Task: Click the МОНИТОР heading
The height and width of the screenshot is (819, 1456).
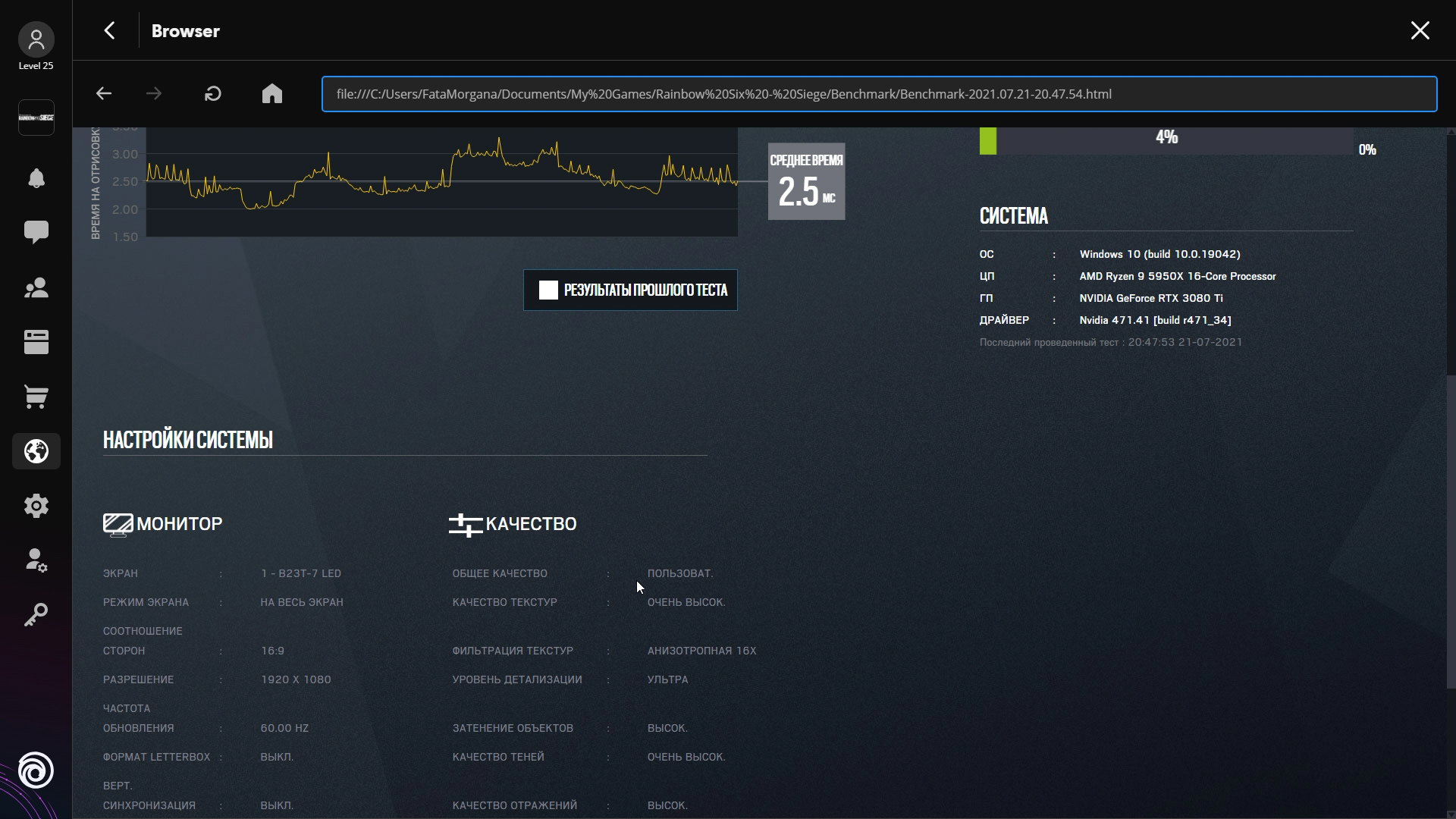Action: point(180,524)
